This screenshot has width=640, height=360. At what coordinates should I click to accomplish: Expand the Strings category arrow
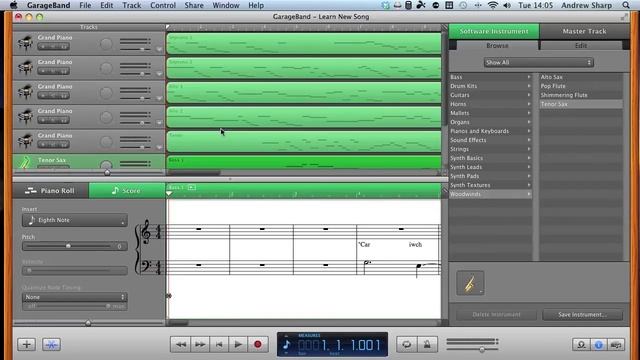tap(529, 149)
